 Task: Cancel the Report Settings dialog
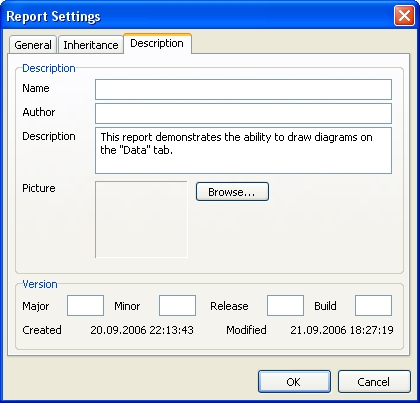374,382
